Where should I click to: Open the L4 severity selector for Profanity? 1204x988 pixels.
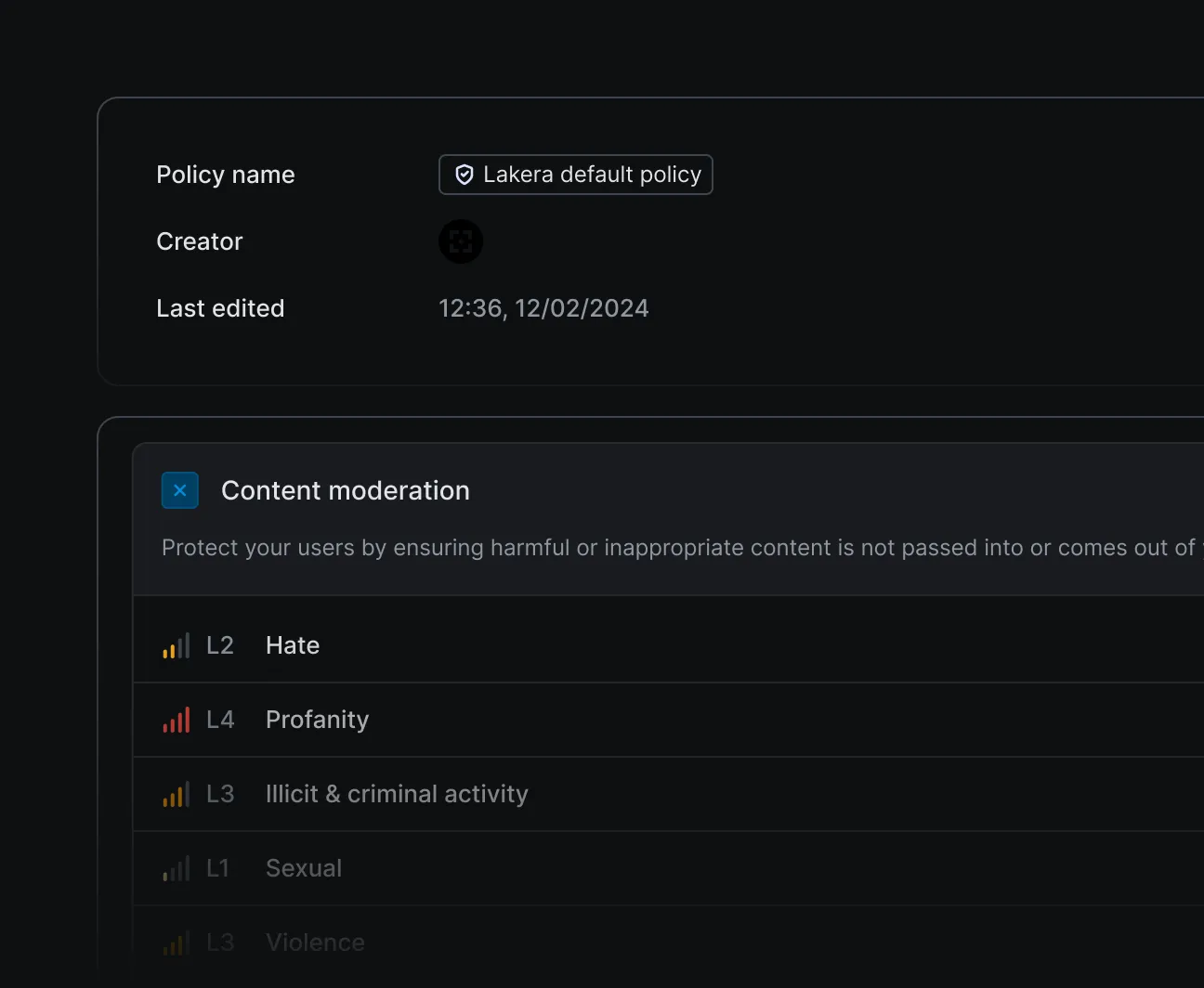(219, 720)
